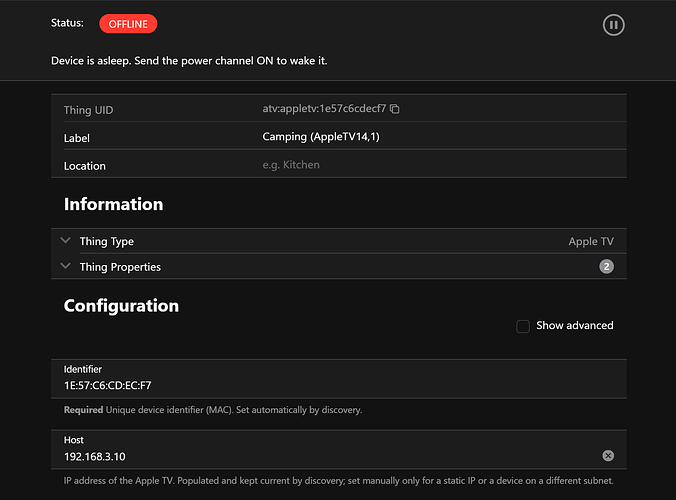The width and height of the screenshot is (676, 500).
Task: Clear the Host field with the X icon
Action: [x=608, y=456]
